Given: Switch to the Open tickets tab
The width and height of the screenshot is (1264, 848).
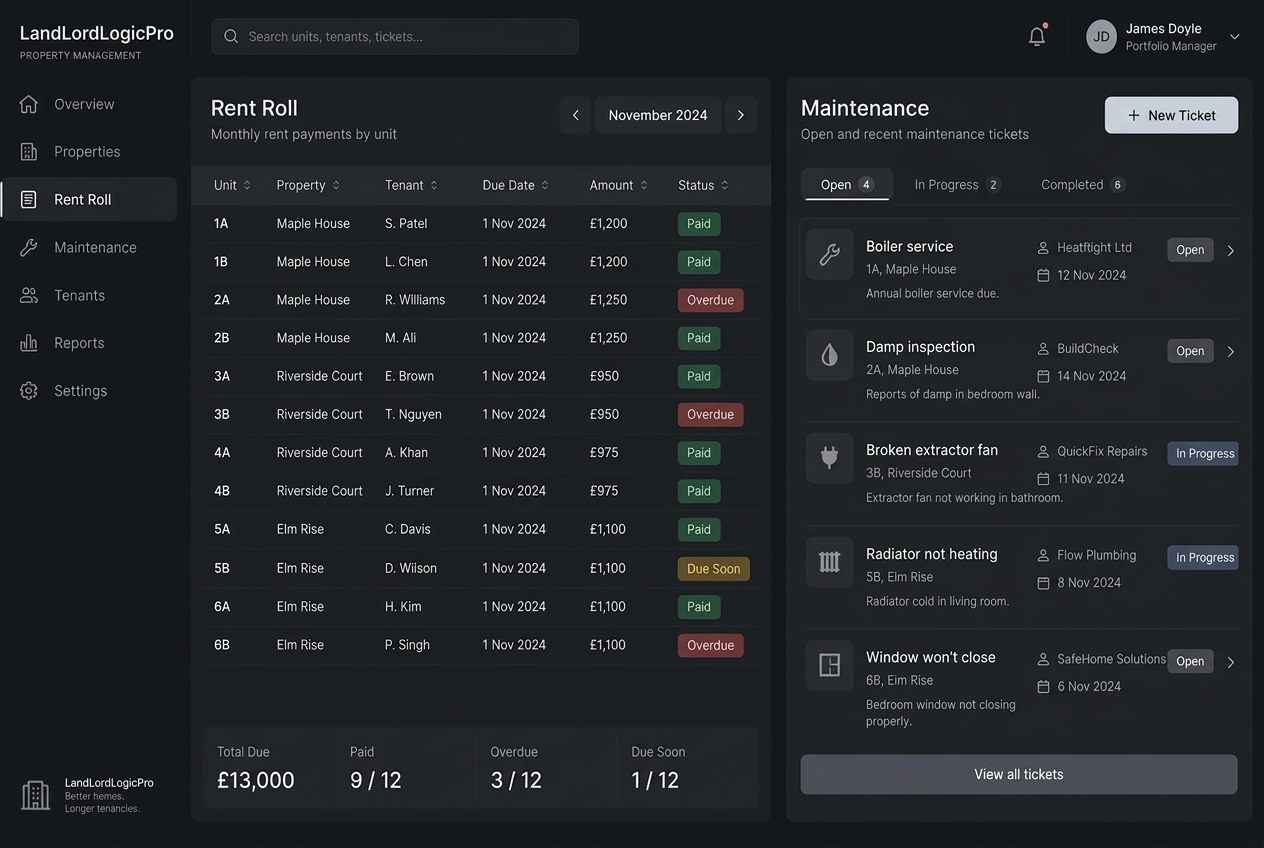Looking at the screenshot, I should [x=847, y=185].
